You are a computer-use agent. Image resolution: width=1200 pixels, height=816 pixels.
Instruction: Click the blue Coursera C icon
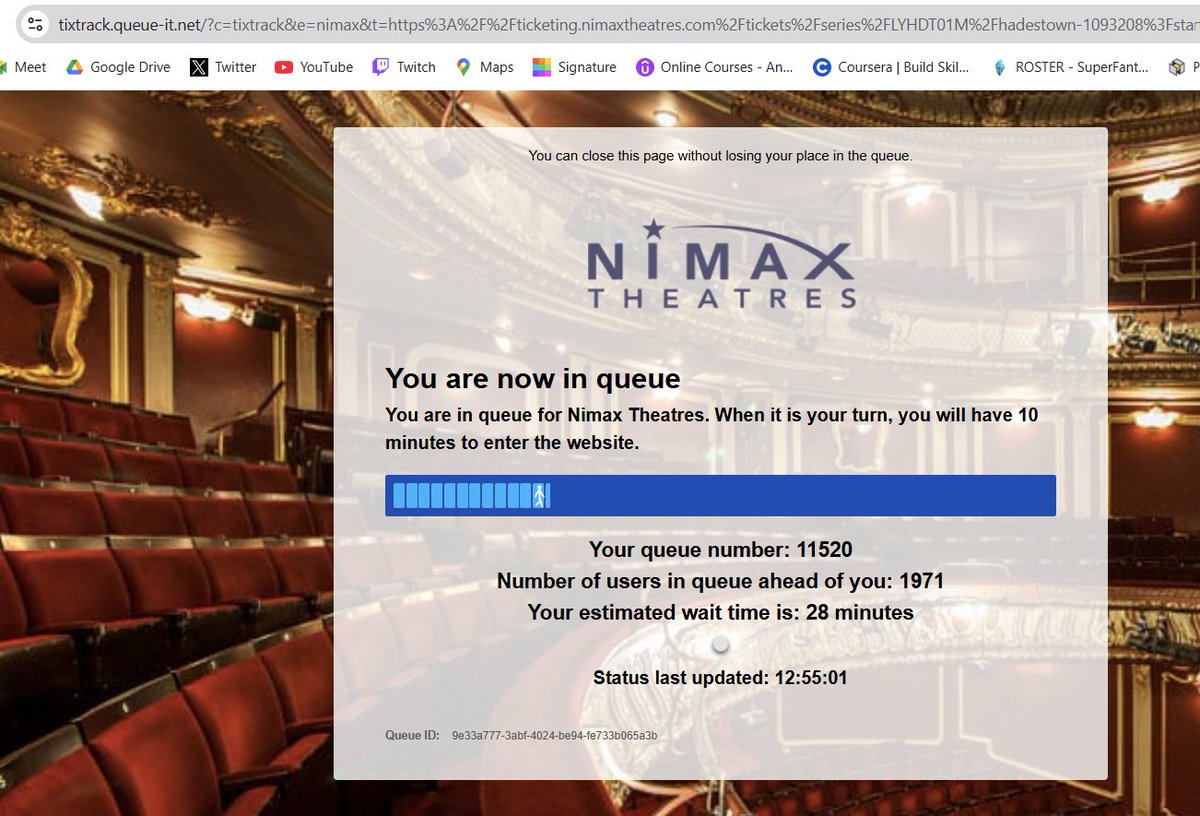pyautogui.click(x=821, y=67)
